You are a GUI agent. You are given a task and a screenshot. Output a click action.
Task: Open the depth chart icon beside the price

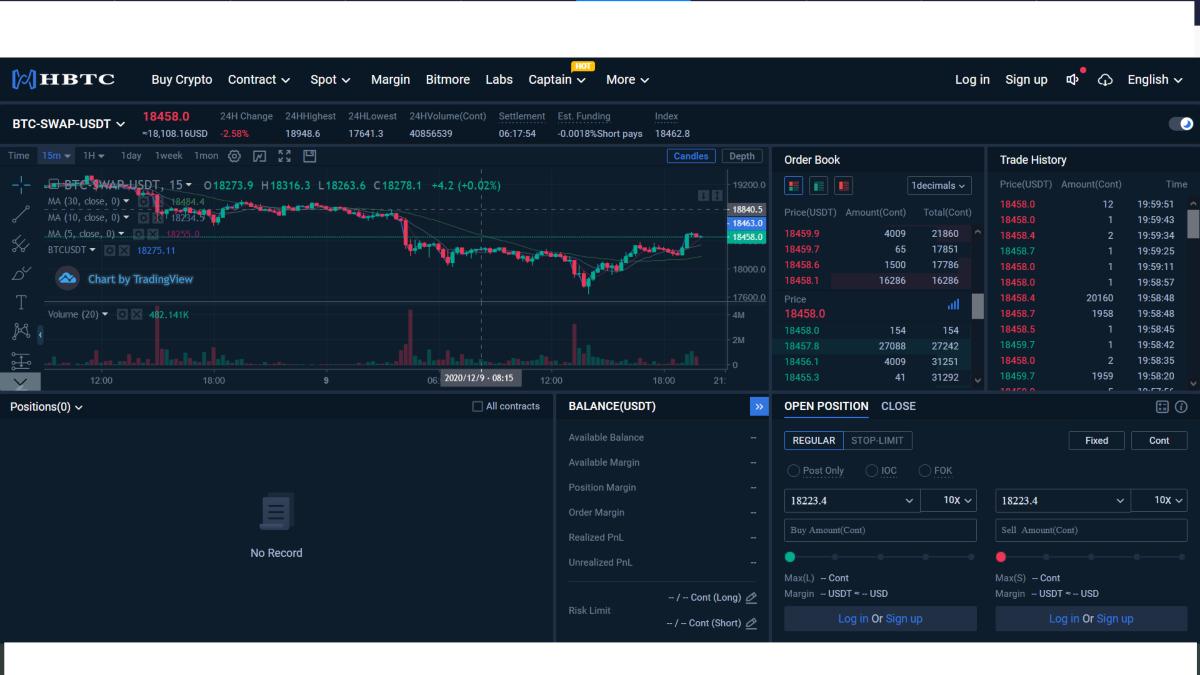[x=951, y=303]
